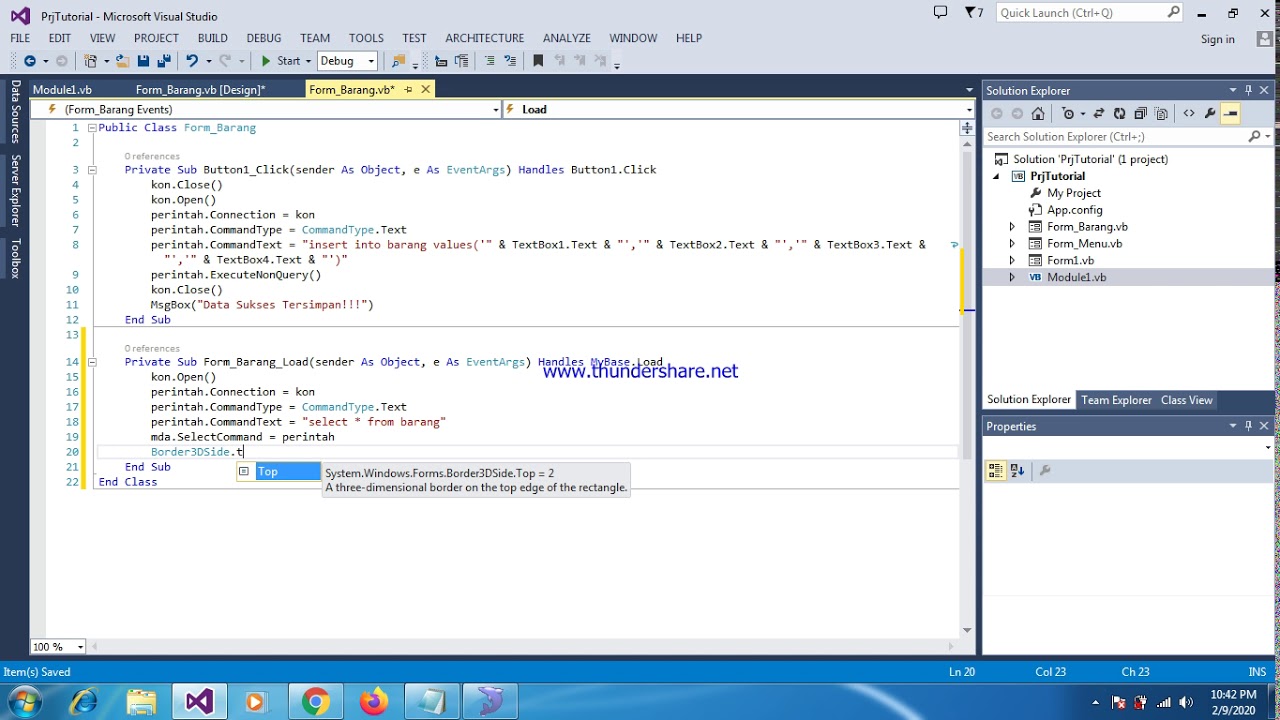The height and width of the screenshot is (720, 1280).
Task: Sort Properties panel alphabetically
Action: (1017, 470)
